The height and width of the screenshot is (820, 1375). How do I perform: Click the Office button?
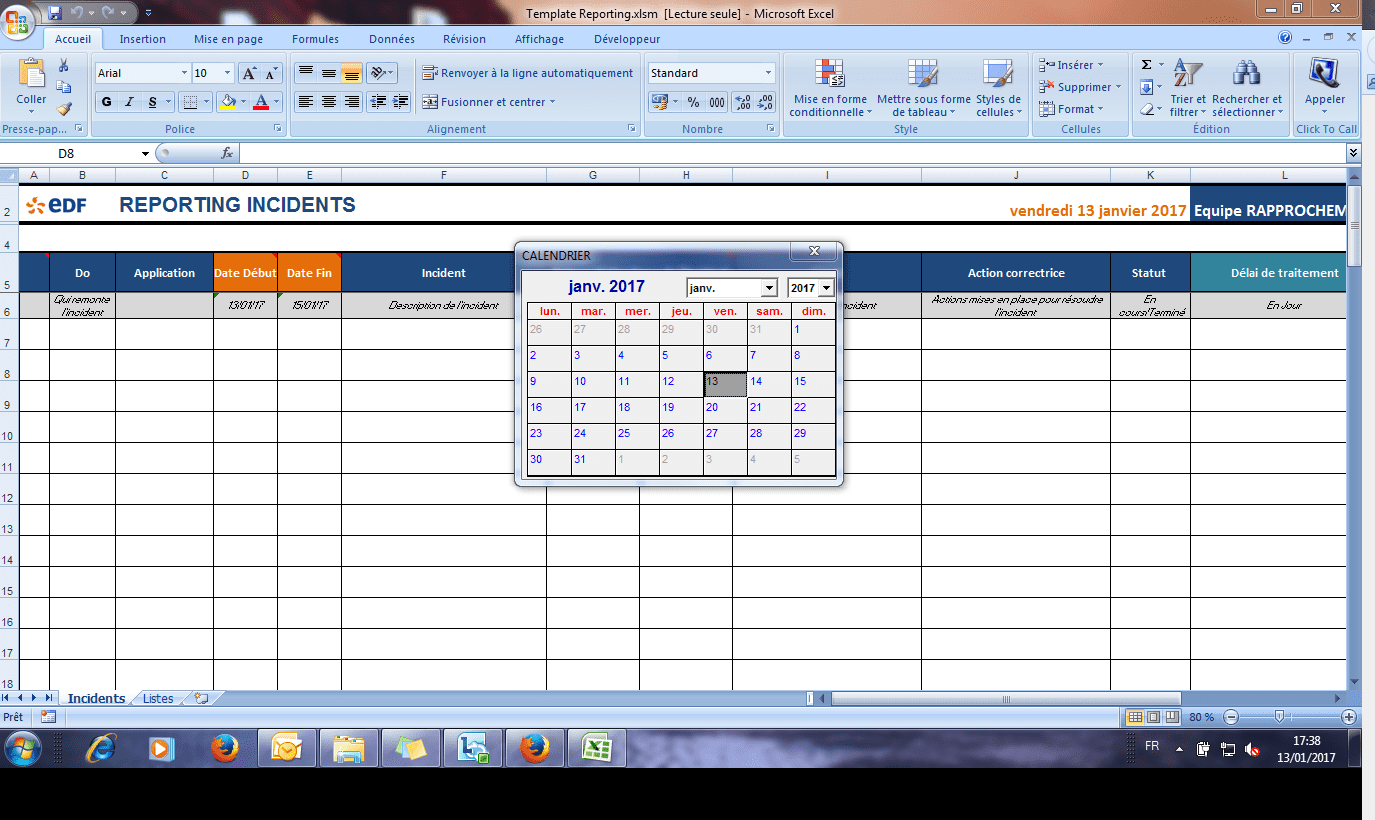click(17, 20)
